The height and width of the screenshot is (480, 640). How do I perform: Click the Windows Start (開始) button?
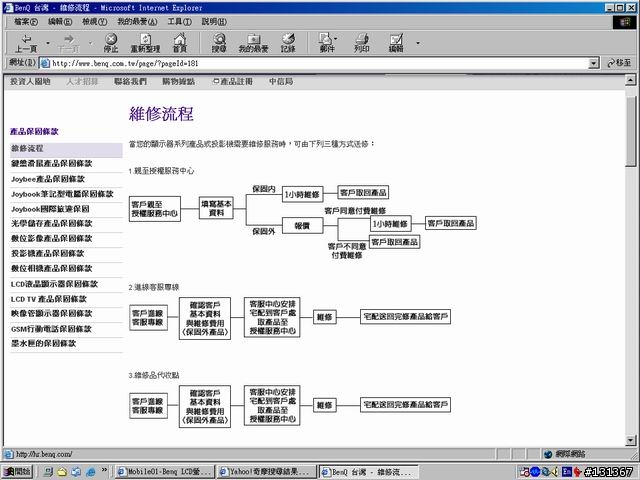(x=18, y=472)
